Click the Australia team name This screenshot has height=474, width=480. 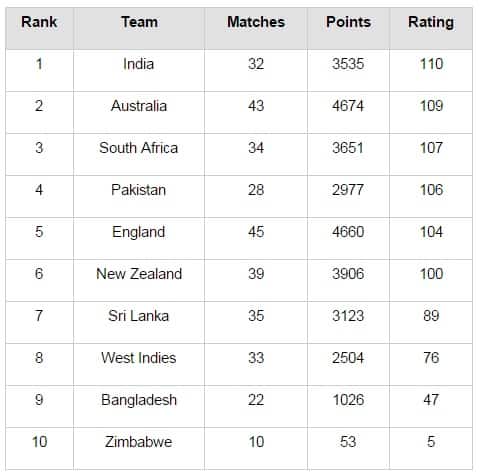tap(139, 106)
